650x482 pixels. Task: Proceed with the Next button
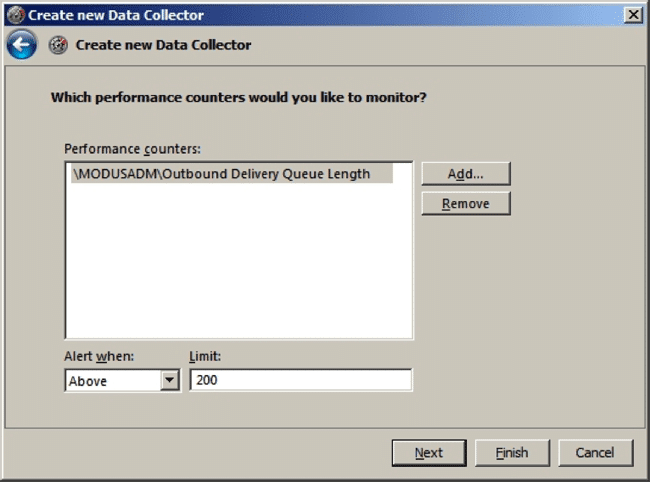(429, 453)
